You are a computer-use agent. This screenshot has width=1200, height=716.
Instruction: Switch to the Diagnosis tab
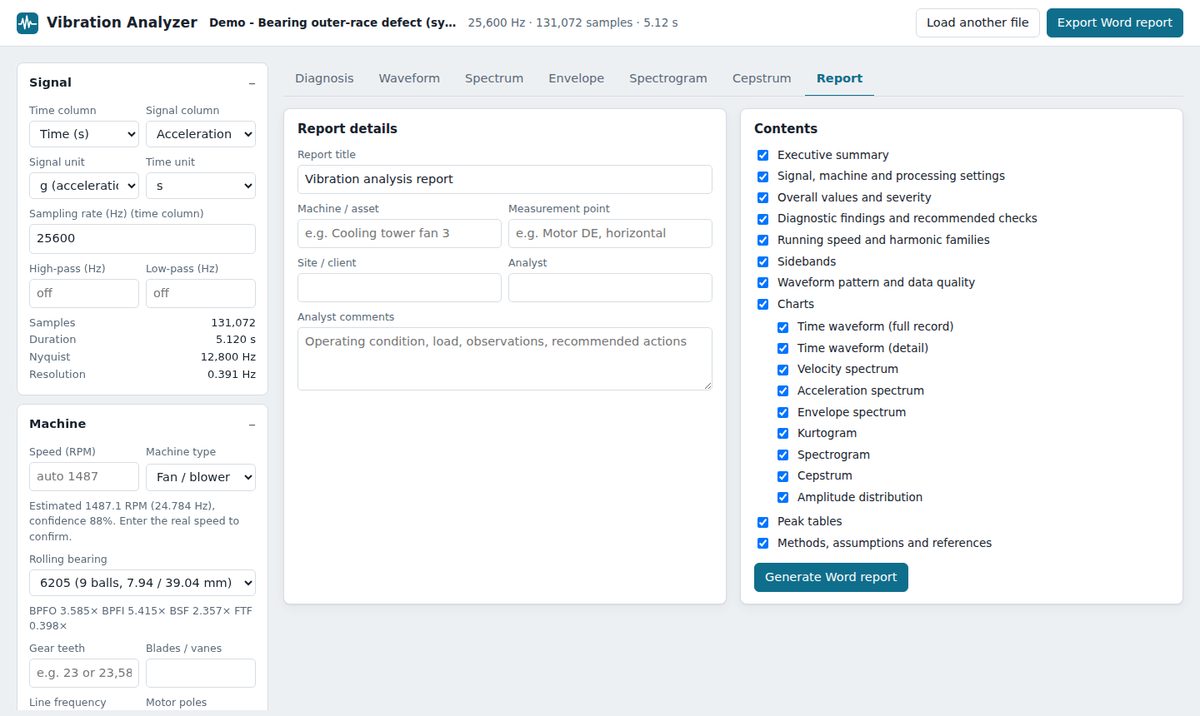pyautogui.click(x=324, y=78)
